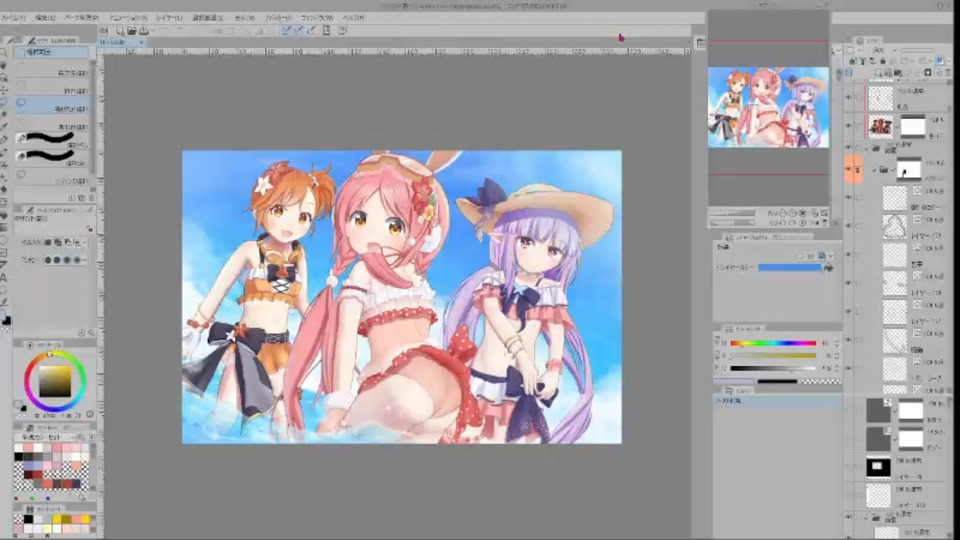Click the color square inside color wheel
Screen dimensions: 960x540
(x=55, y=381)
